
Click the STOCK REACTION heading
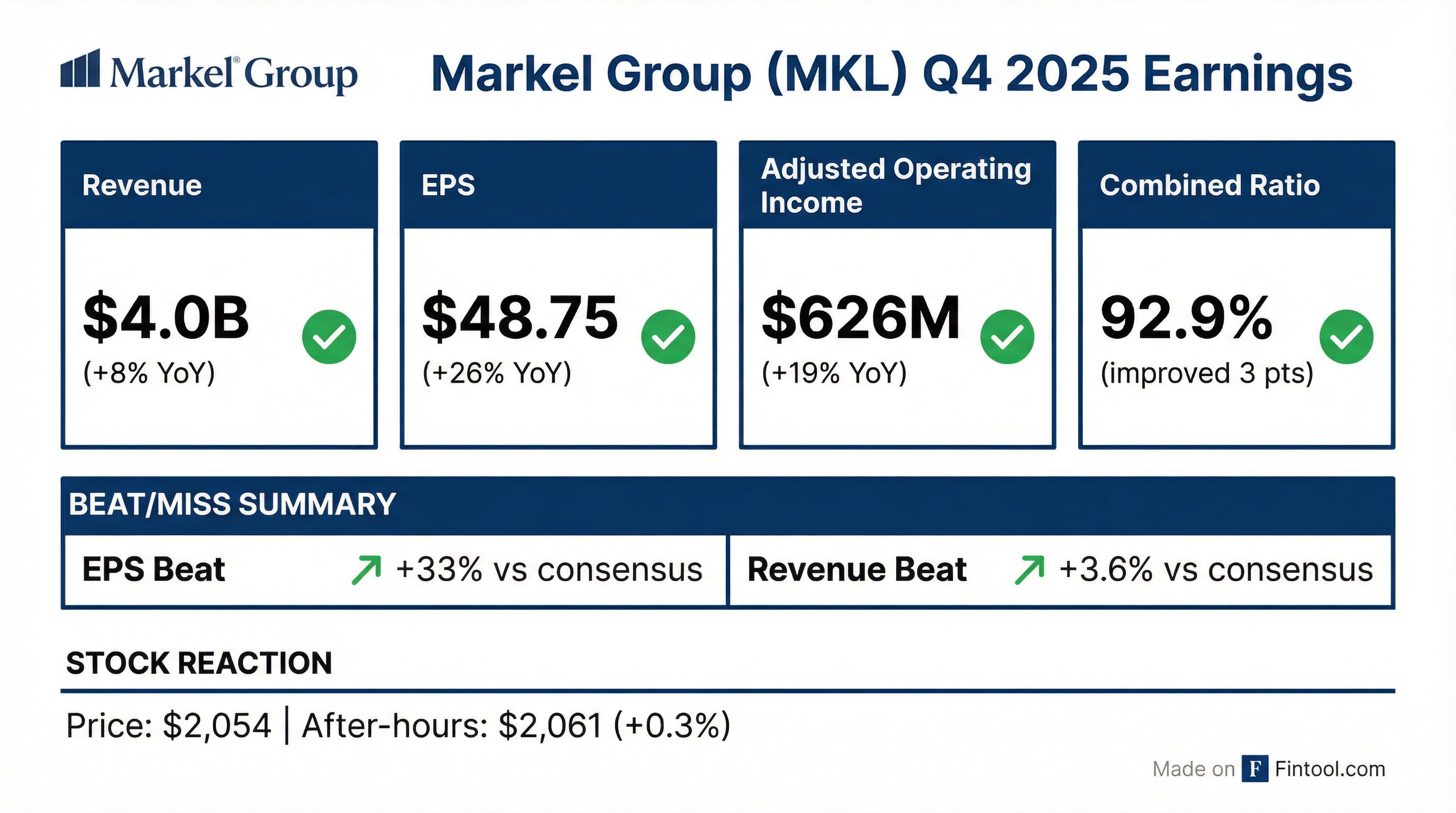pyautogui.click(x=199, y=663)
